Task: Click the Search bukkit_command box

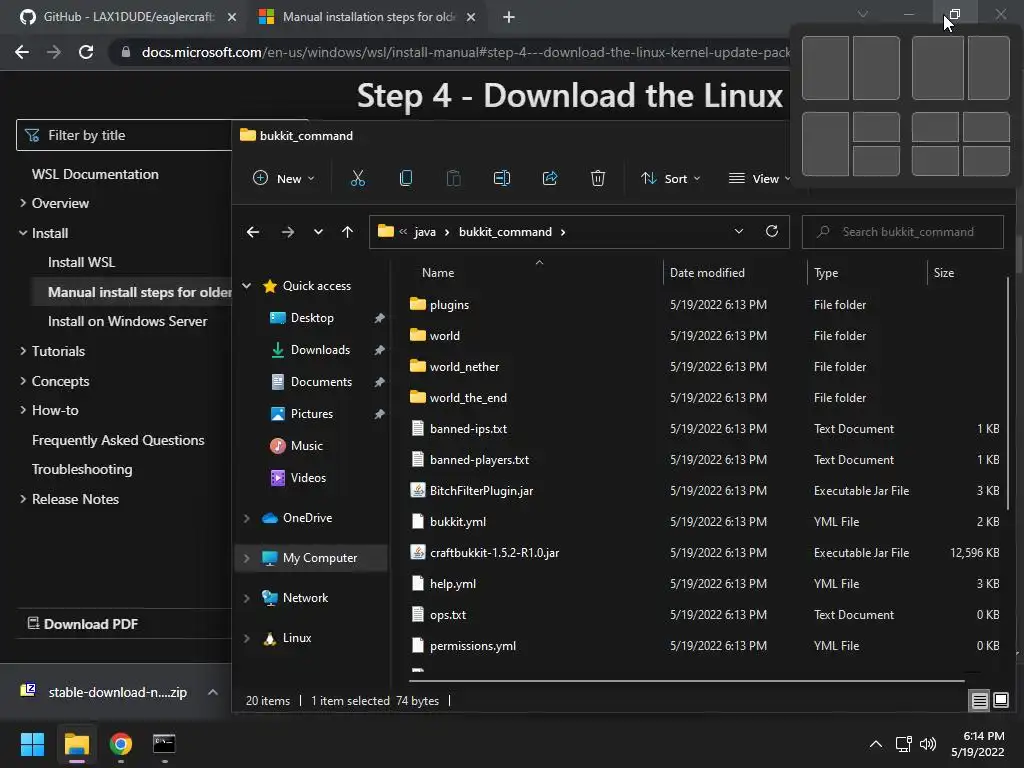Action: (903, 232)
